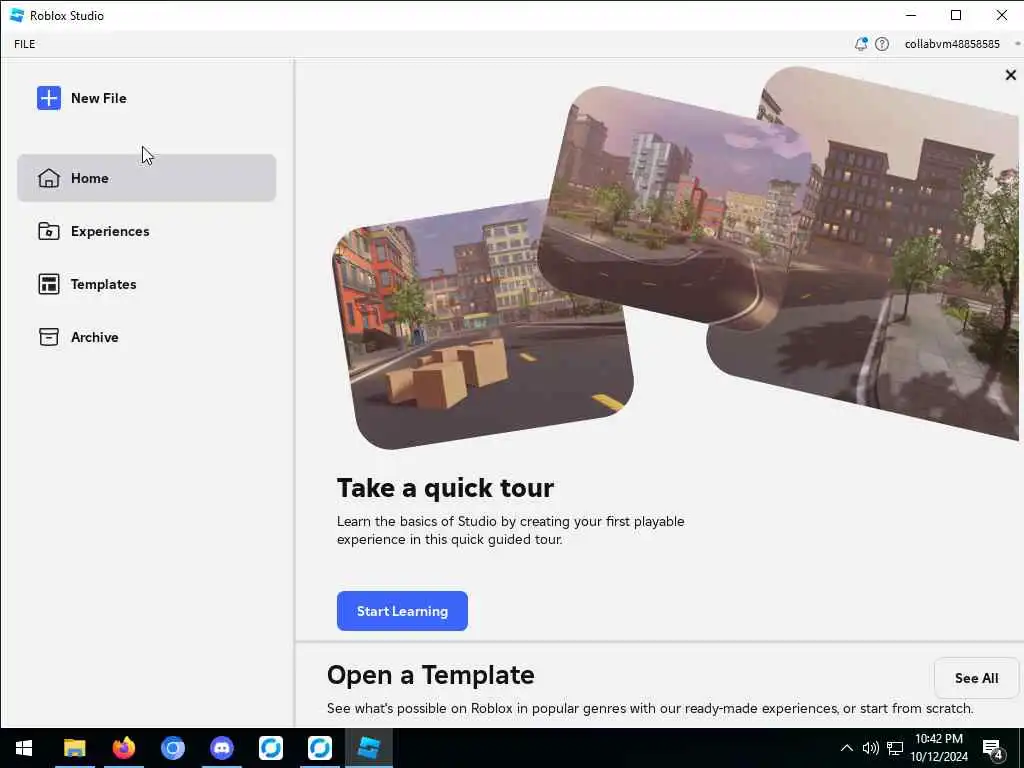
Task: Open the blue circle browser taskbar icon
Action: click(x=173, y=748)
